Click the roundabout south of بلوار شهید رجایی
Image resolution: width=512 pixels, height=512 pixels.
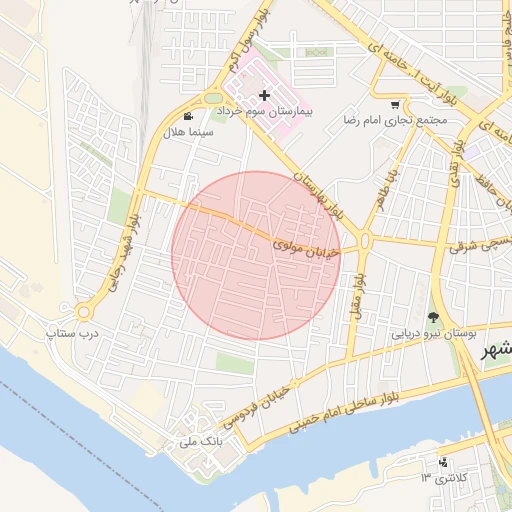point(83,312)
